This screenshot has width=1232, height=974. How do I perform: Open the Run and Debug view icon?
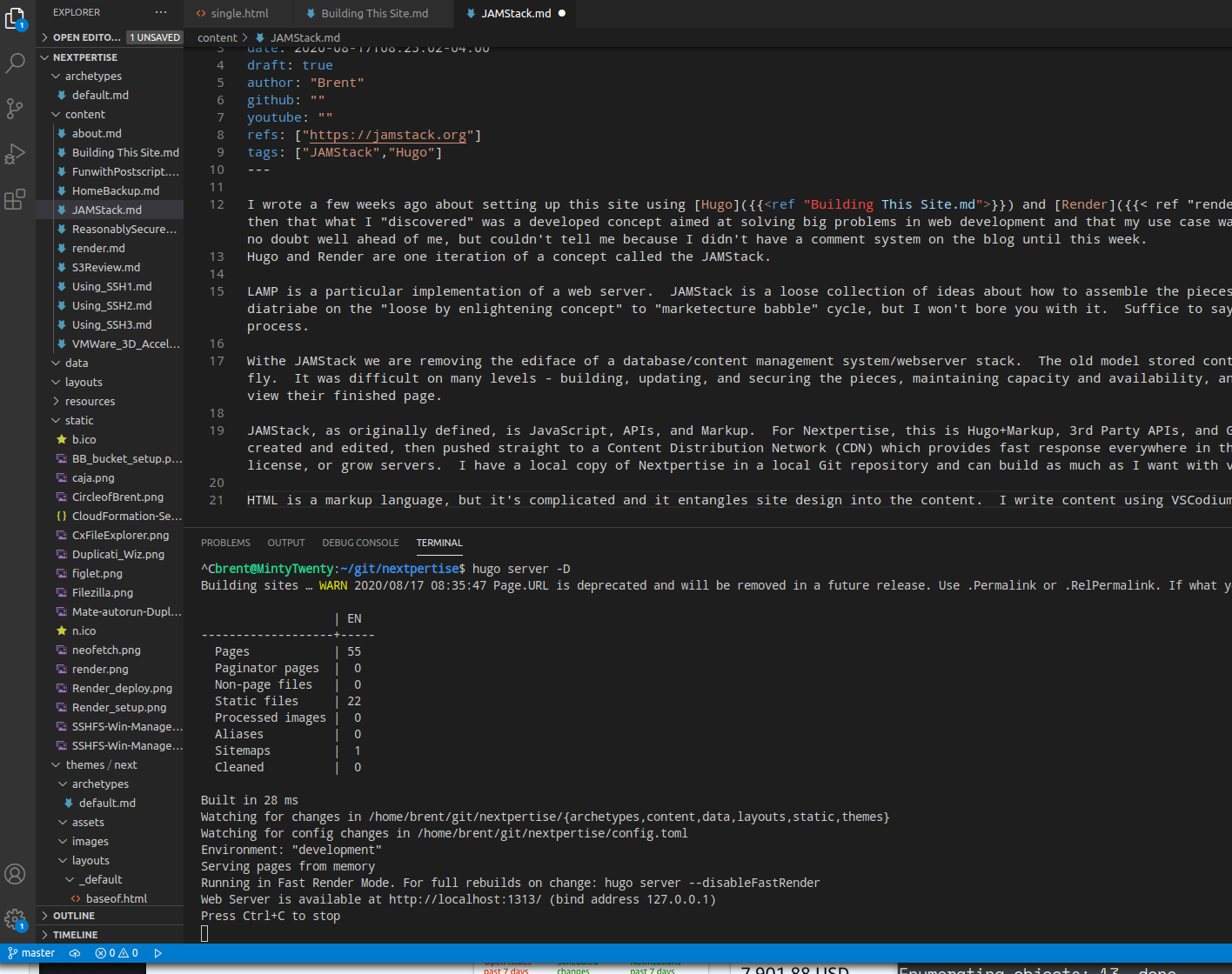[x=16, y=154]
